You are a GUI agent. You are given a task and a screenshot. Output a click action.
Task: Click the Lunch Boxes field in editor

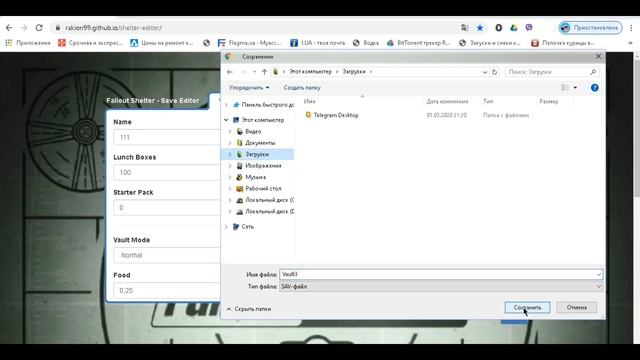167,172
